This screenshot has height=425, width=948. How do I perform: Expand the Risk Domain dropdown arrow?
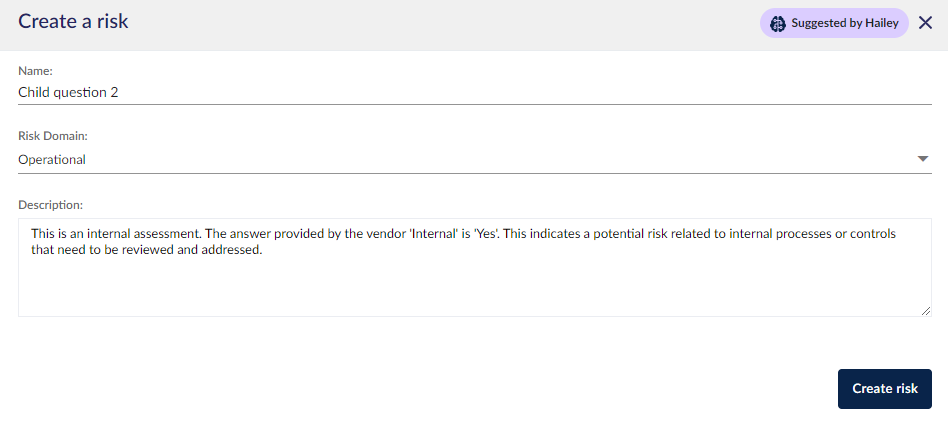[923, 159]
